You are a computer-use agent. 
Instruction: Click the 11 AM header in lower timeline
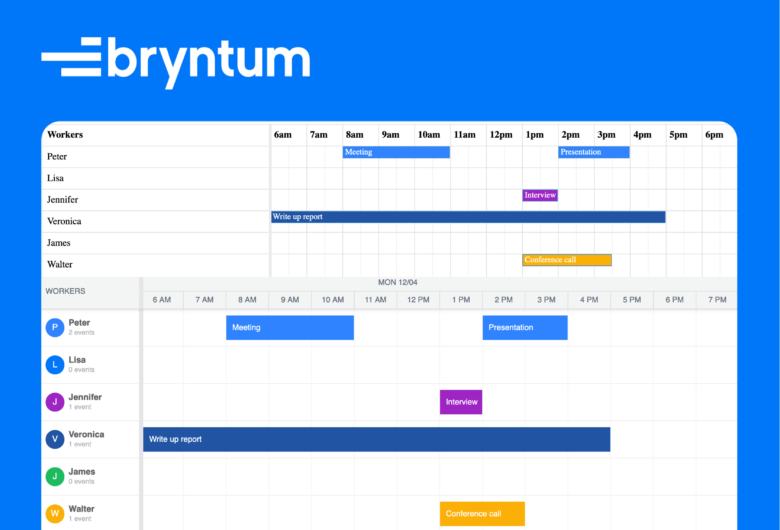(376, 300)
